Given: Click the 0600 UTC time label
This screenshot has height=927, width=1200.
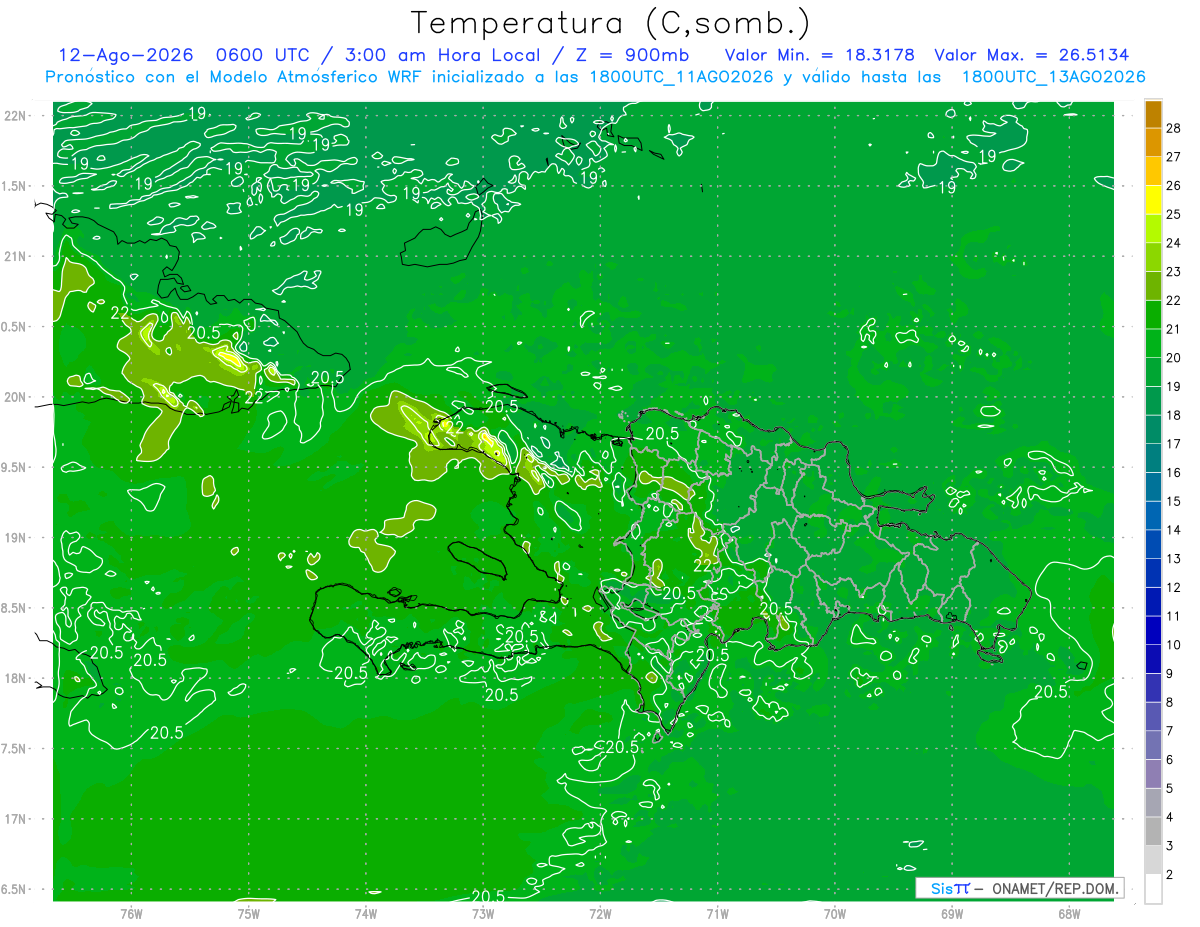Looking at the screenshot, I should pos(267,55).
